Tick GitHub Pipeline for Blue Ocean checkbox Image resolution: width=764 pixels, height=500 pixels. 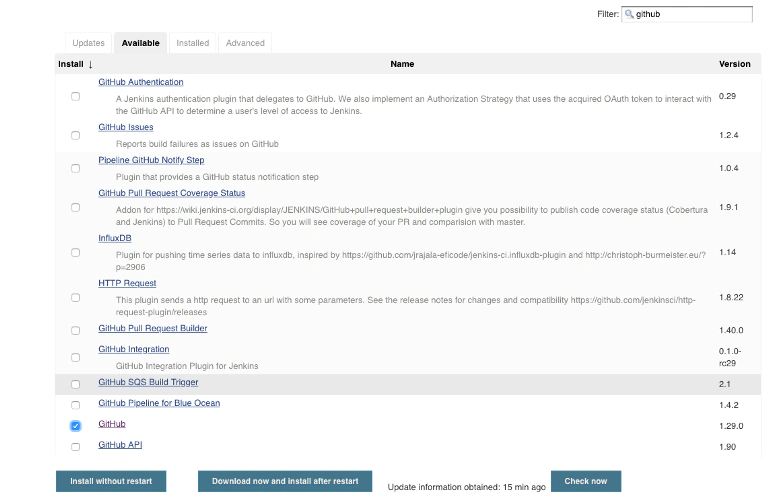[x=76, y=405]
